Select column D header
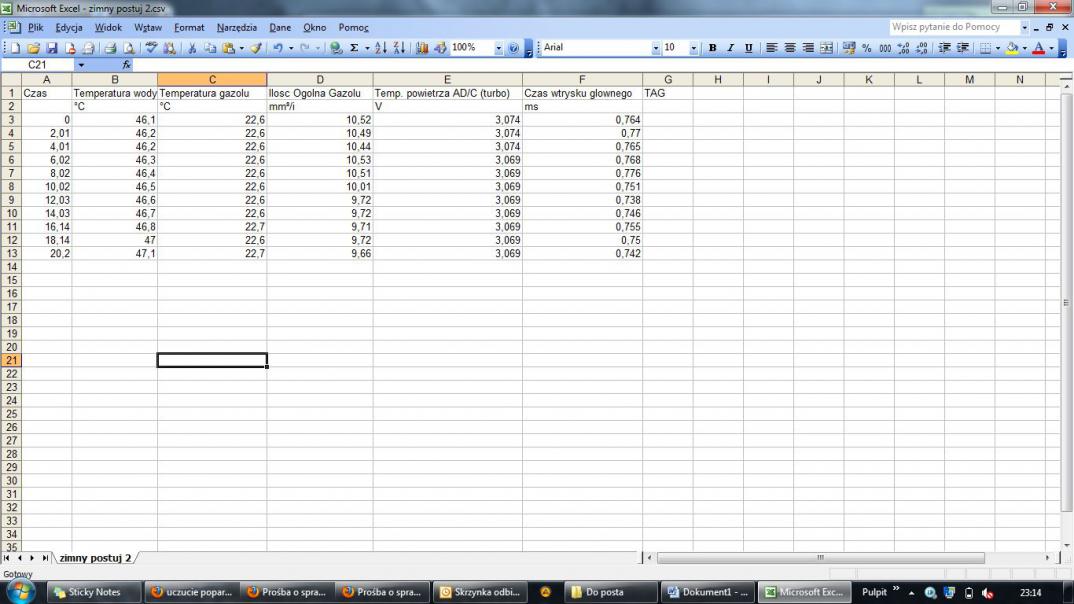Screen dimensions: 1074x604 320,79
